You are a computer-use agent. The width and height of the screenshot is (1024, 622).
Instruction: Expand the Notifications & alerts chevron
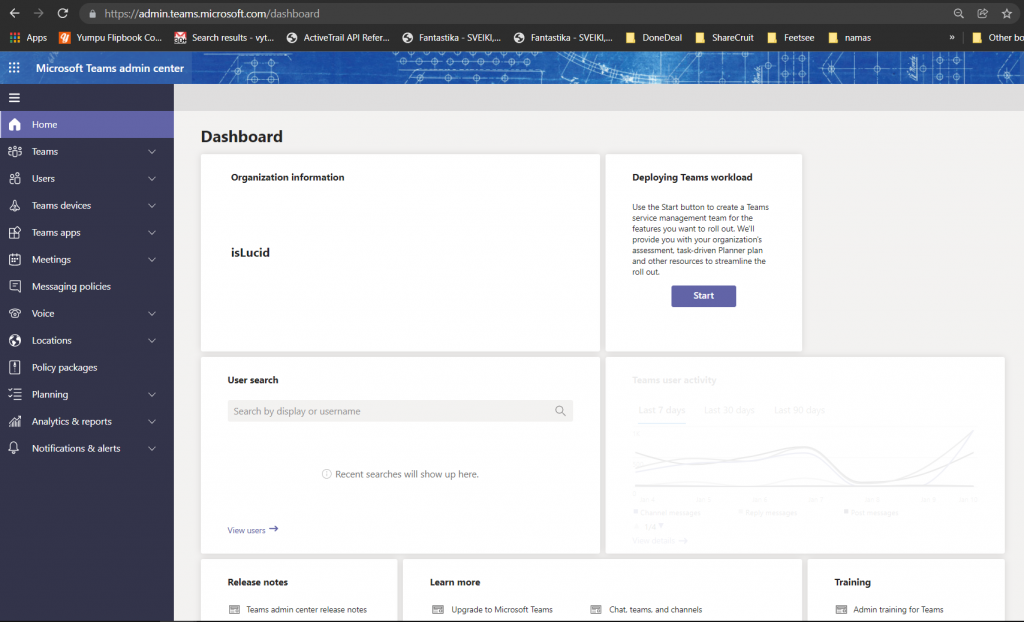pos(152,448)
